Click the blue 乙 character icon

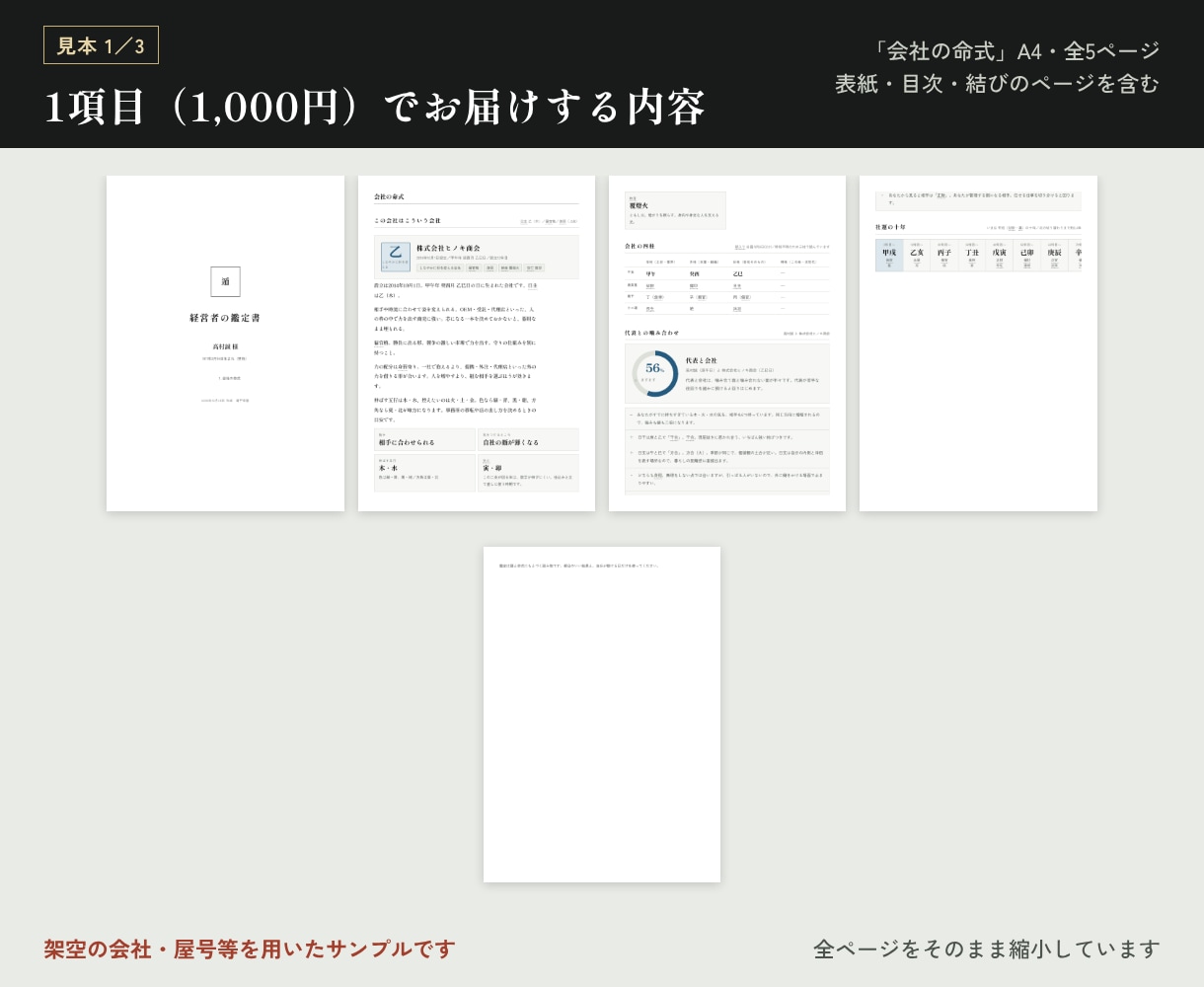pyautogui.click(x=396, y=257)
